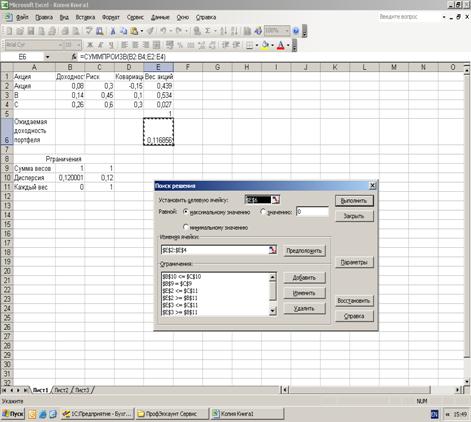The height and width of the screenshot is (422, 471).
Task: Select the maximum value radio button
Action: click(186, 212)
